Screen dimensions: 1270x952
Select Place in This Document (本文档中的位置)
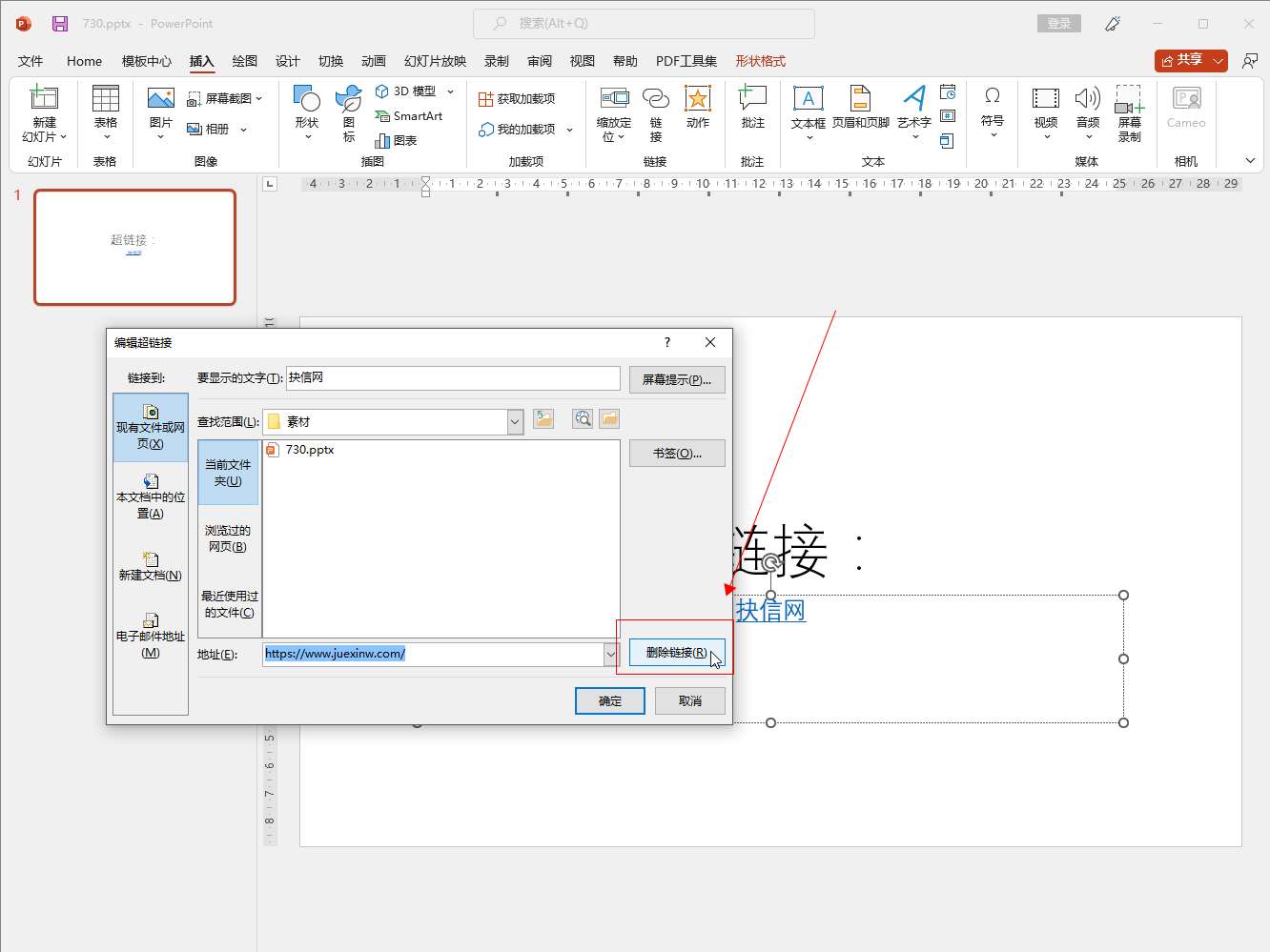click(151, 496)
